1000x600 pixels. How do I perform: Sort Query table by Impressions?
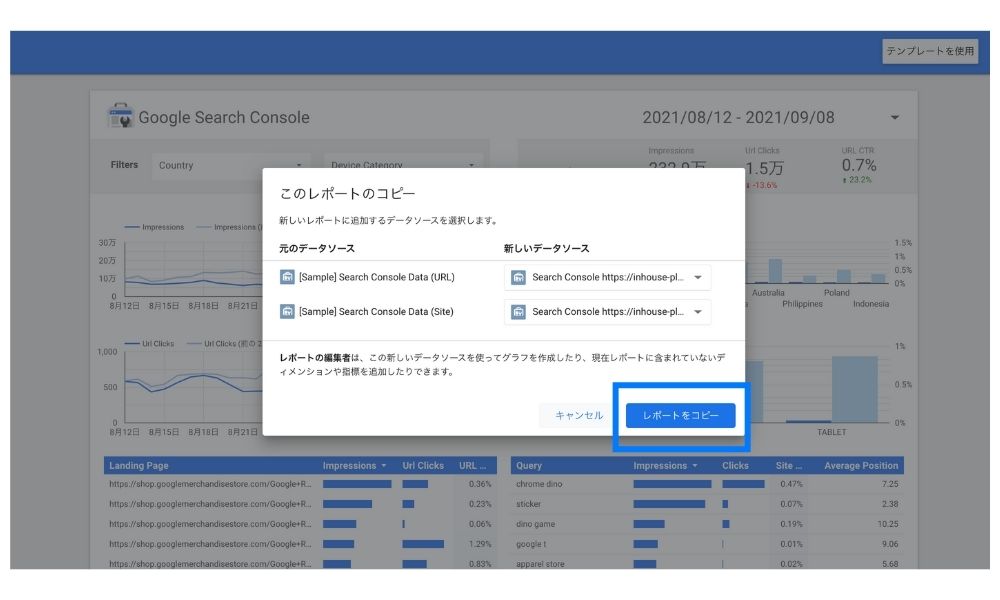(665, 465)
